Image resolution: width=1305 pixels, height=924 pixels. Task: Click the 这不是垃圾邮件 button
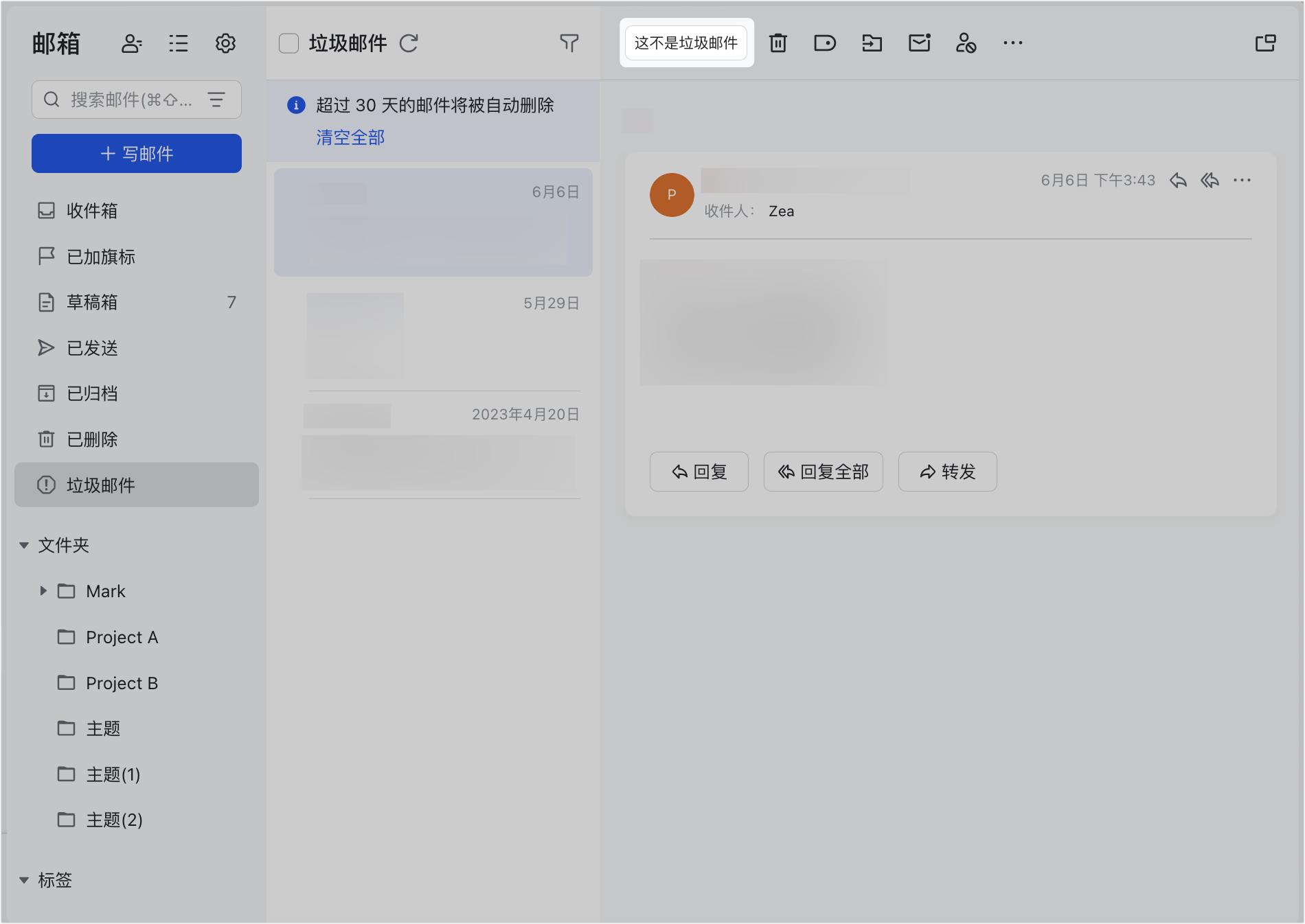[685, 43]
